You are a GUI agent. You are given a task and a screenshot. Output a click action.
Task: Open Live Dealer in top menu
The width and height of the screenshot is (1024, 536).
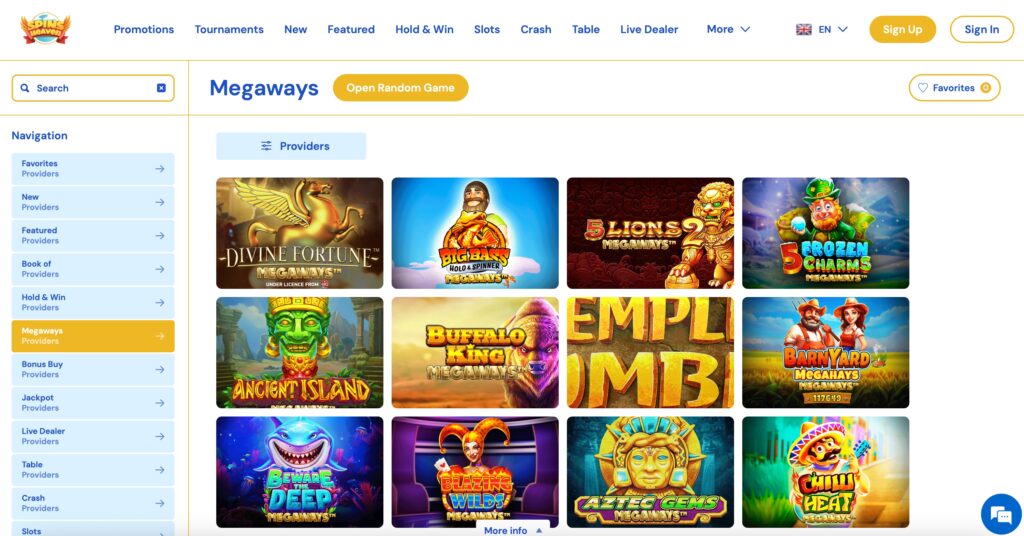pos(648,29)
